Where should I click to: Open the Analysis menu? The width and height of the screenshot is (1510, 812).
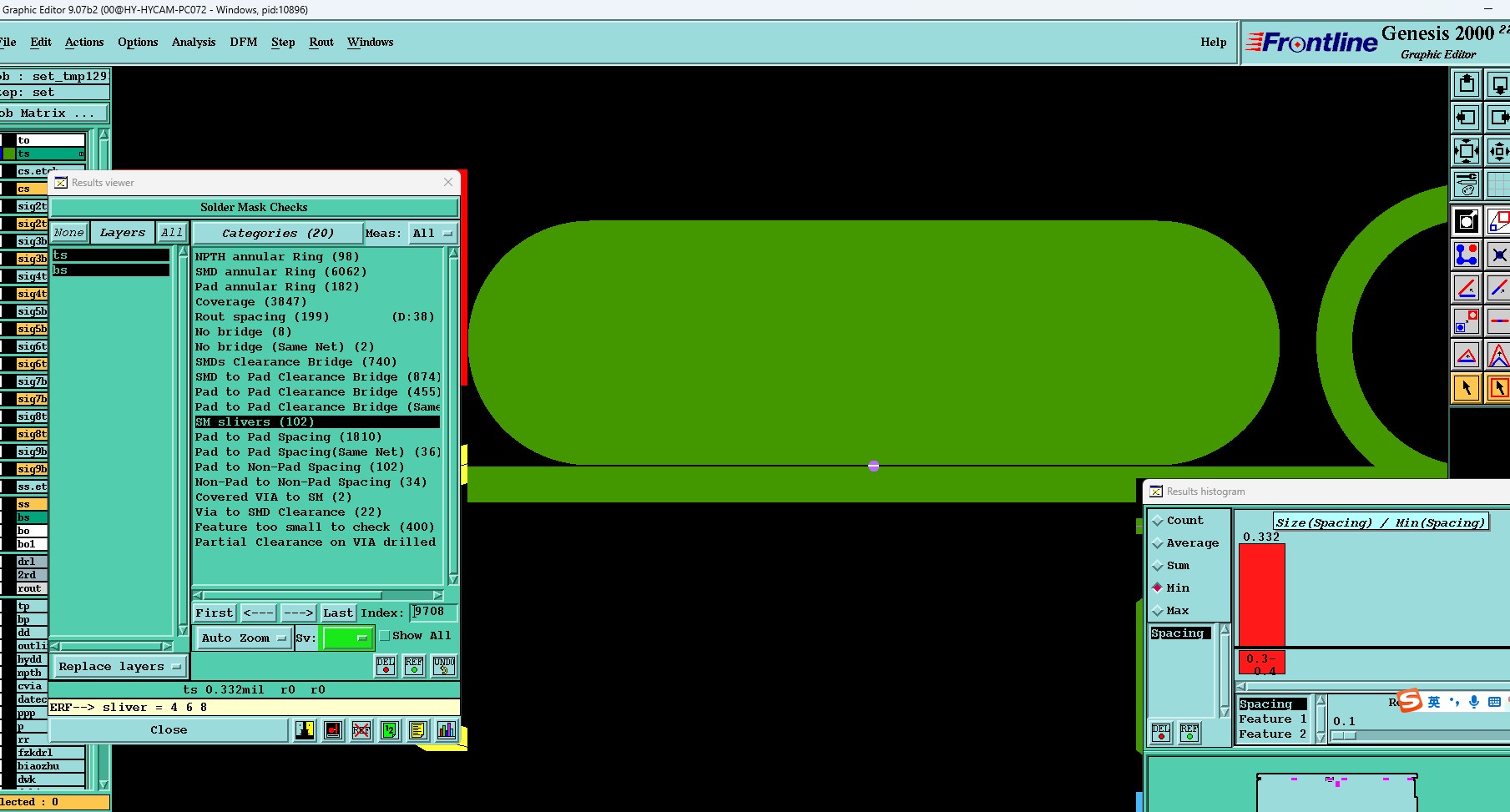(194, 42)
